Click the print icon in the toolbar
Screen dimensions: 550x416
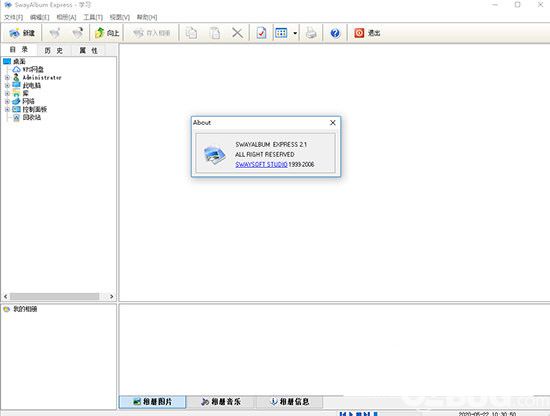tap(311, 33)
